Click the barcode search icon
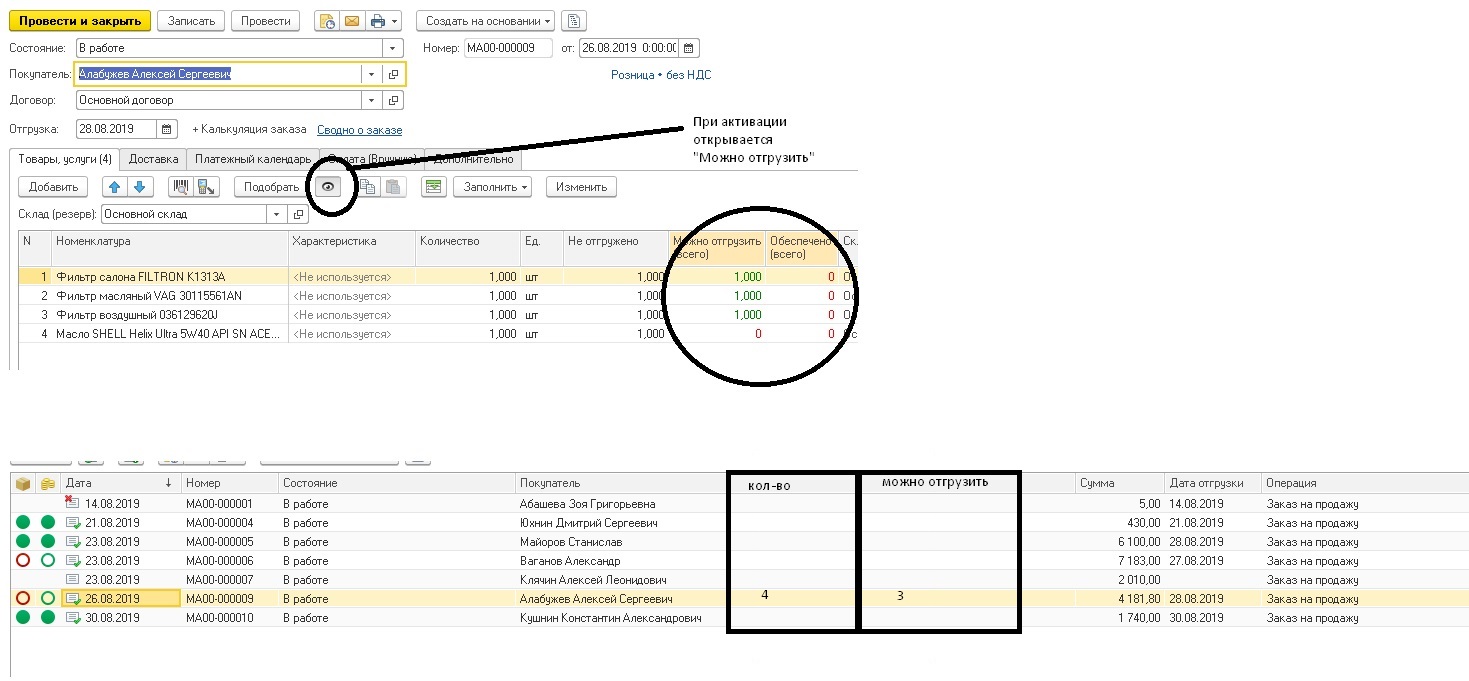The image size is (1469, 681). click(182, 187)
